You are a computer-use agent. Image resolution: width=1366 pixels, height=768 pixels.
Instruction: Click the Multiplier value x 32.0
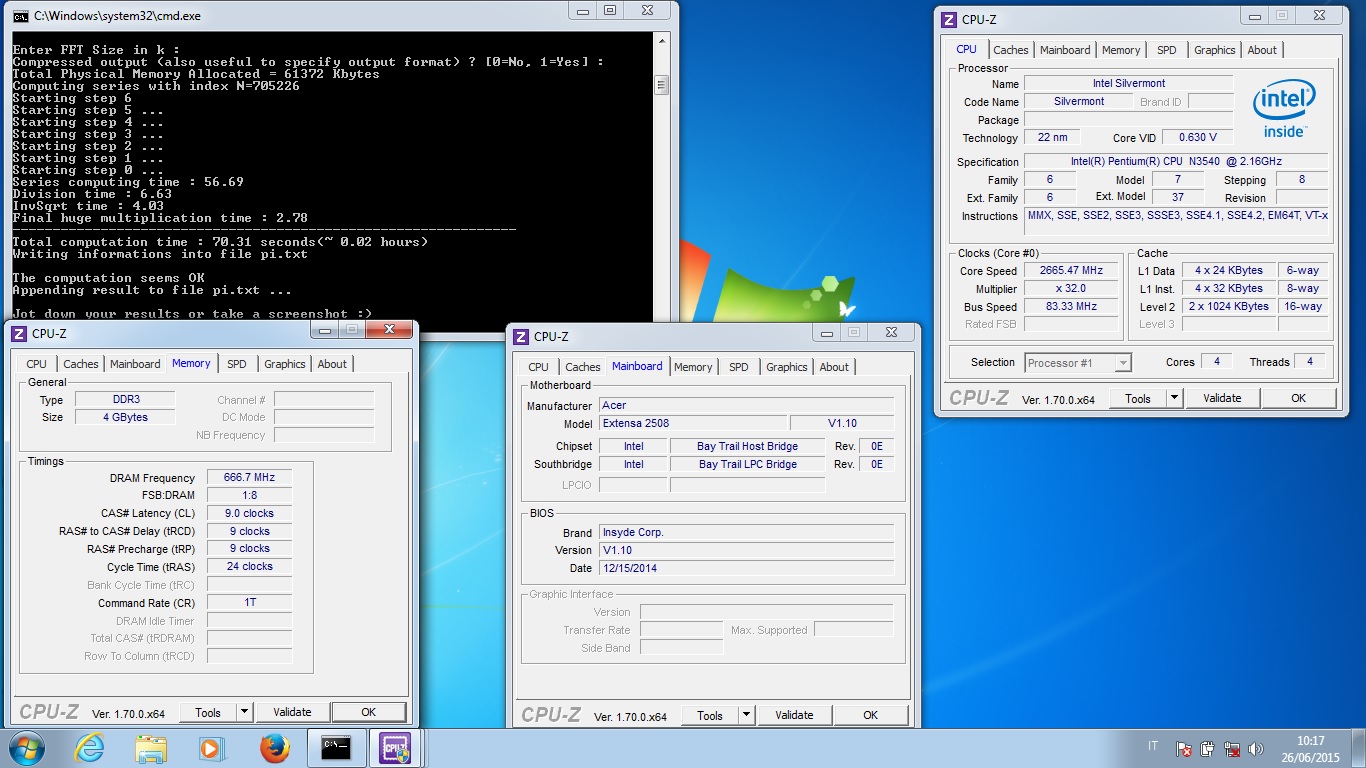1072,289
